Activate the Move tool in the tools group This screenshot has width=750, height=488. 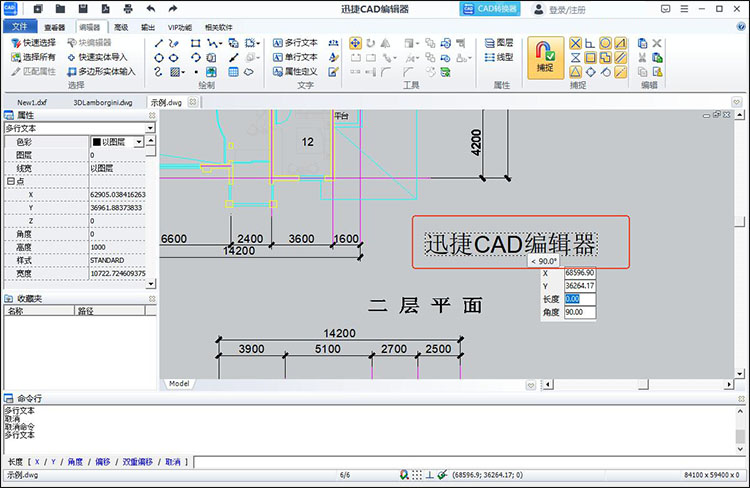tap(355, 44)
